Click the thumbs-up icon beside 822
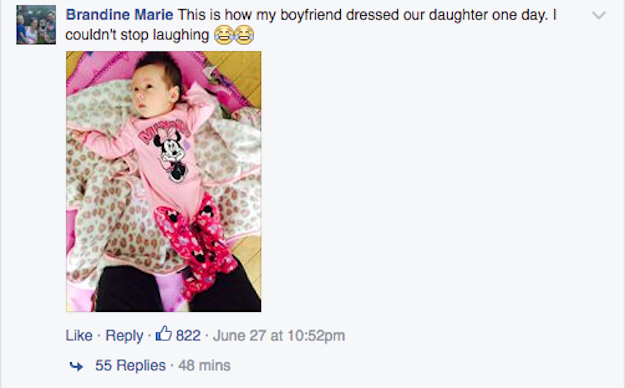This screenshot has width=625, height=388. (x=163, y=334)
